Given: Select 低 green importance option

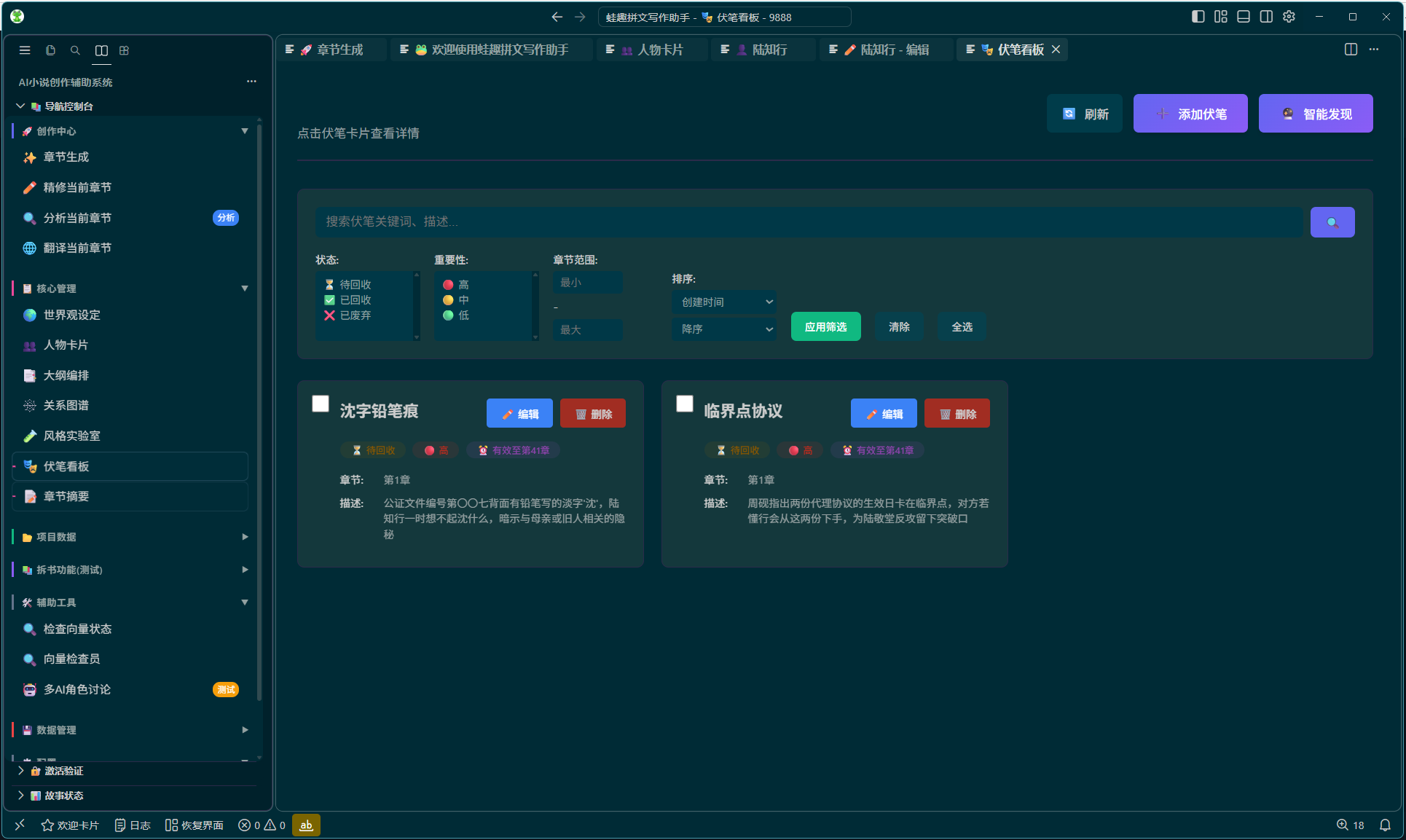Looking at the screenshot, I should click(456, 315).
